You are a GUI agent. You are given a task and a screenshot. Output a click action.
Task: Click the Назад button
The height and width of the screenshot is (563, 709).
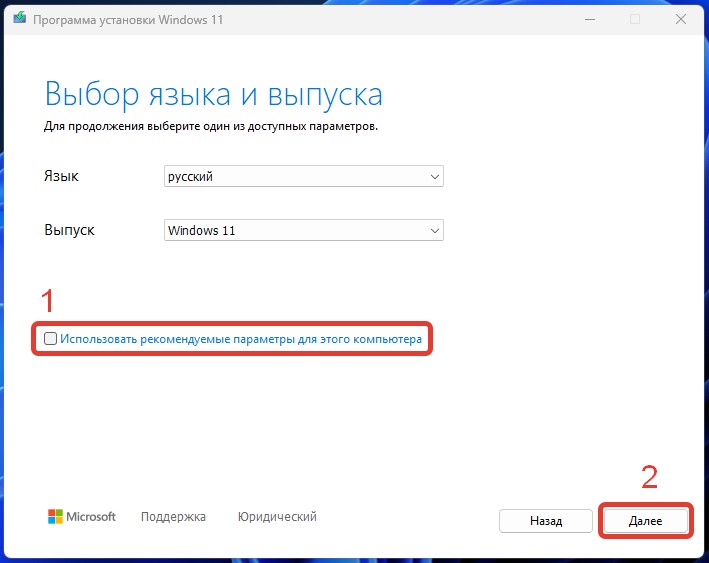[546, 520]
